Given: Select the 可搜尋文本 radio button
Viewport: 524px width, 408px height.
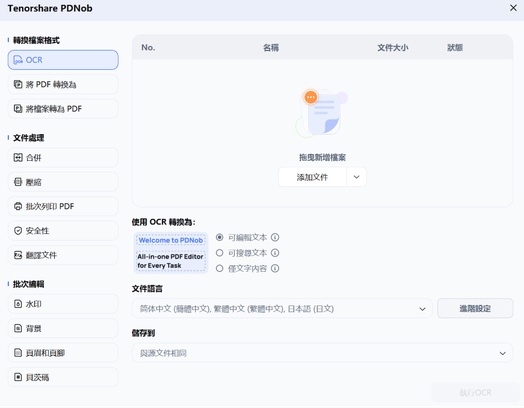Looking at the screenshot, I should (220, 253).
